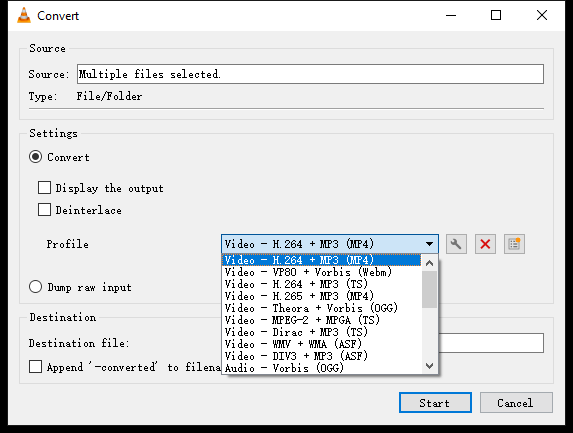The image size is (573, 433).
Task: Choose Video - H.264 + MP3 (MP4) highlighted option
Action: 322,260
